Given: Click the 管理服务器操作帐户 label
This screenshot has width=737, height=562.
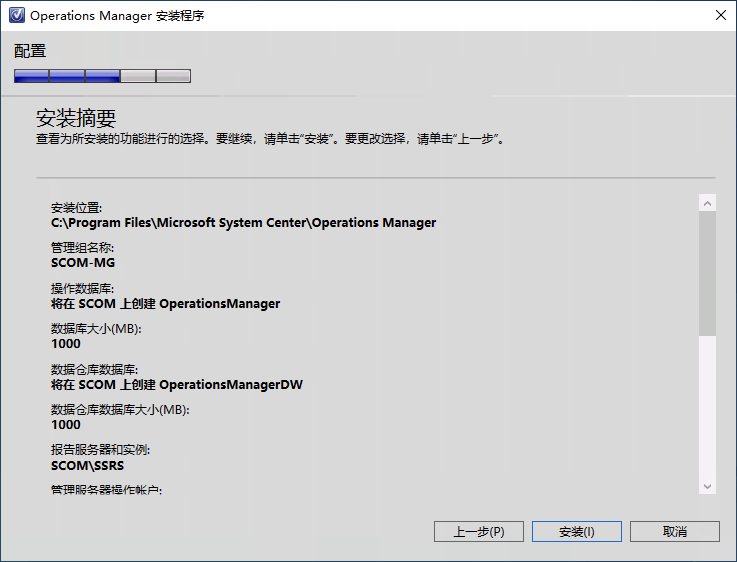Looking at the screenshot, I should click(x=106, y=490).
